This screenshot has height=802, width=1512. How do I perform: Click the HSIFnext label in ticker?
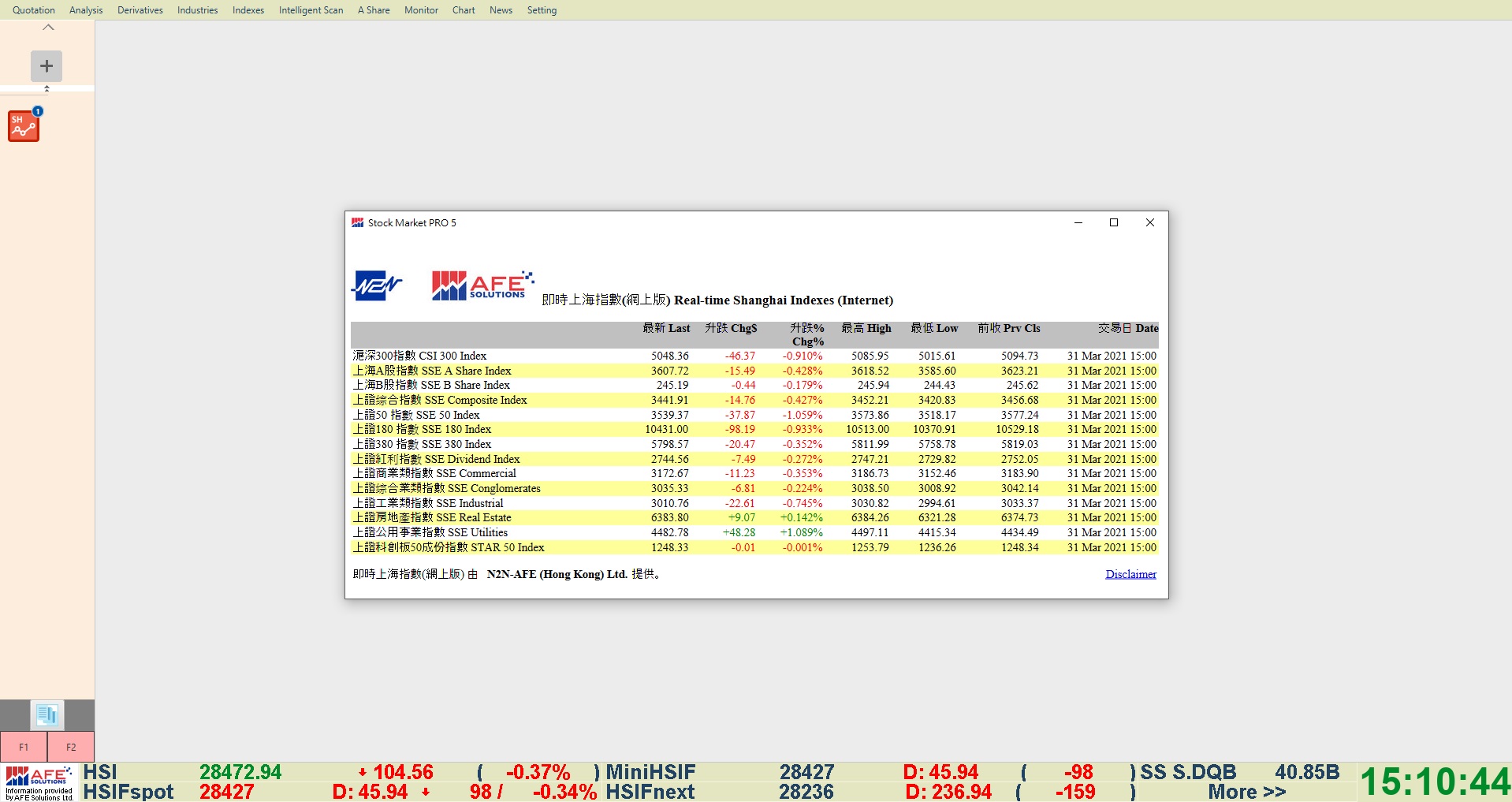coord(650,792)
